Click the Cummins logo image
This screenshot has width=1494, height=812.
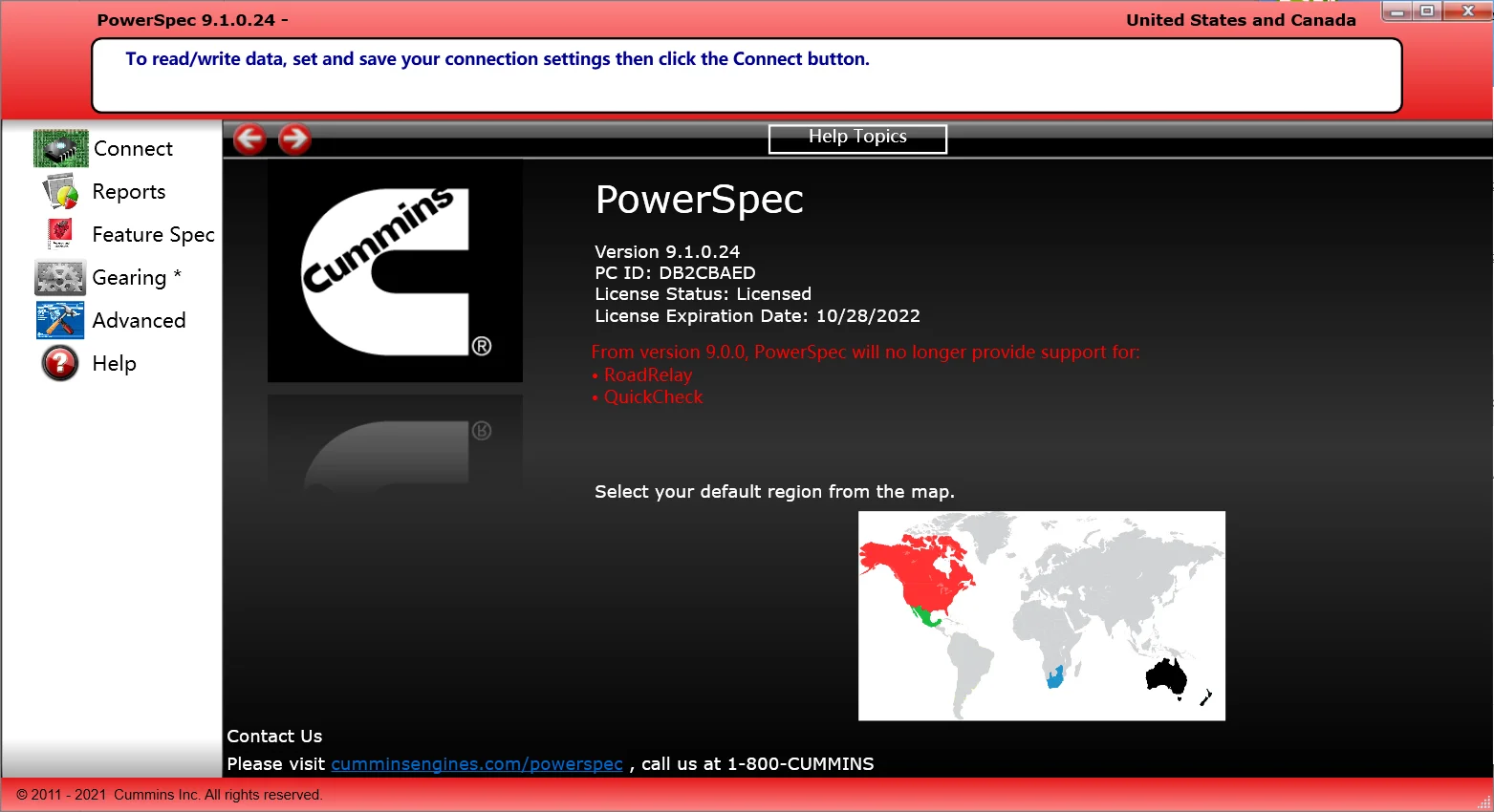[395, 270]
